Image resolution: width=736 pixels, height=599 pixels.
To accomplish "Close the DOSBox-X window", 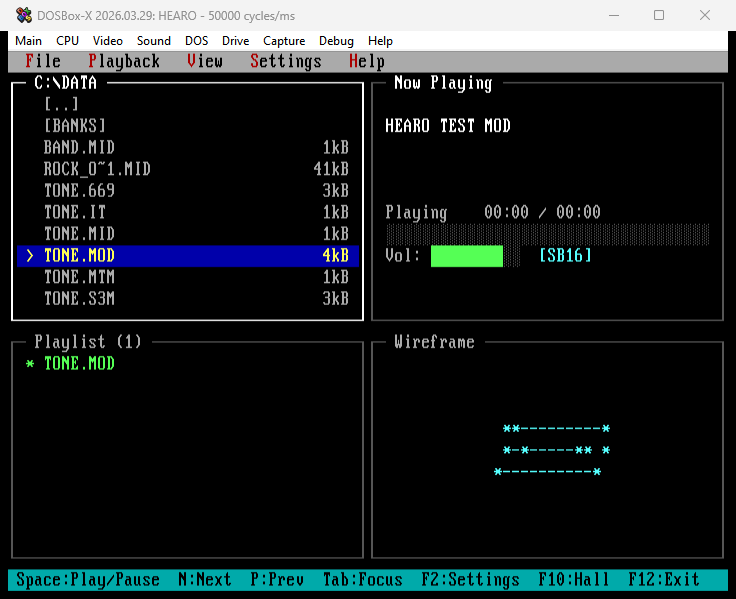I will pos(705,15).
